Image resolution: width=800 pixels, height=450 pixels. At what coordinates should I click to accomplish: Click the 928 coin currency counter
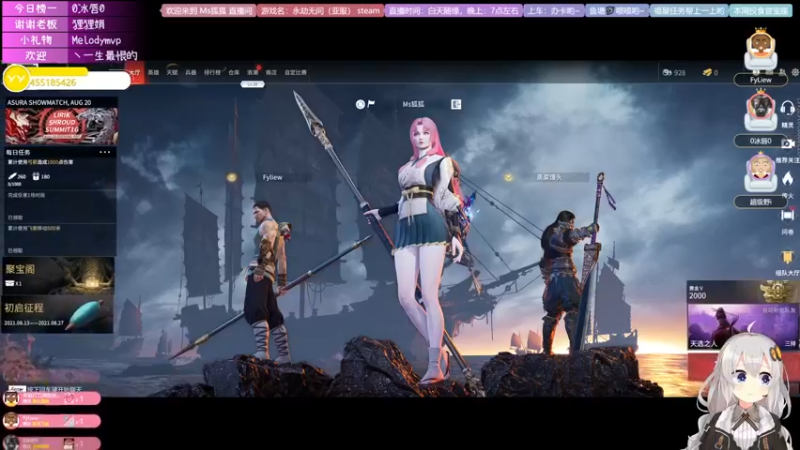click(x=674, y=72)
